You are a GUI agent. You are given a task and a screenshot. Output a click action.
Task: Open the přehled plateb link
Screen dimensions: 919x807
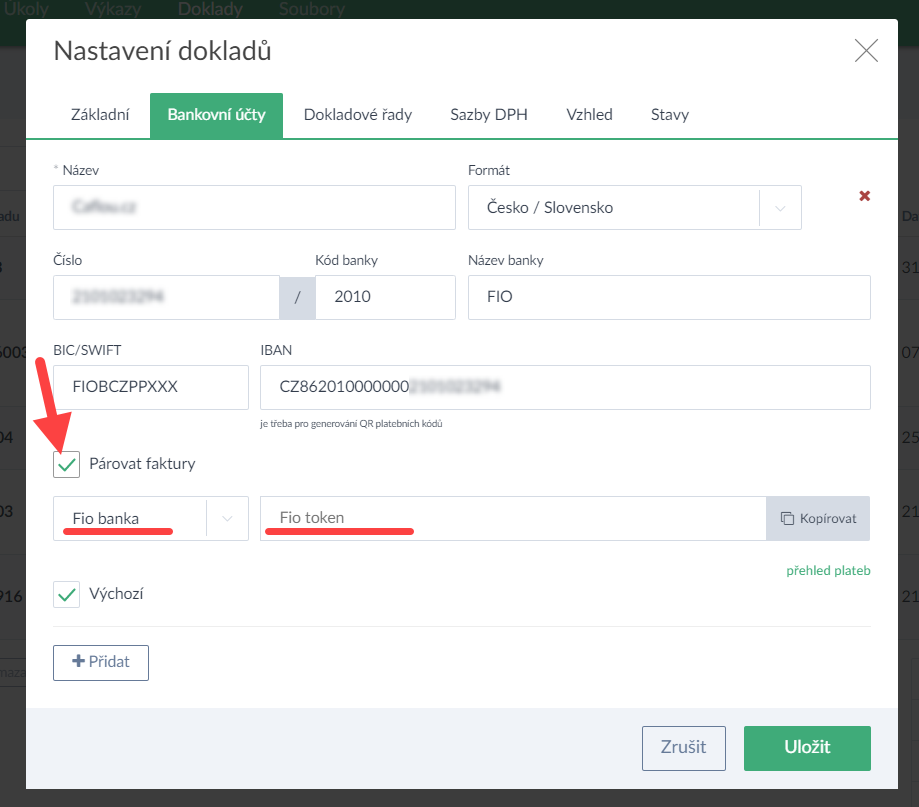pos(828,571)
